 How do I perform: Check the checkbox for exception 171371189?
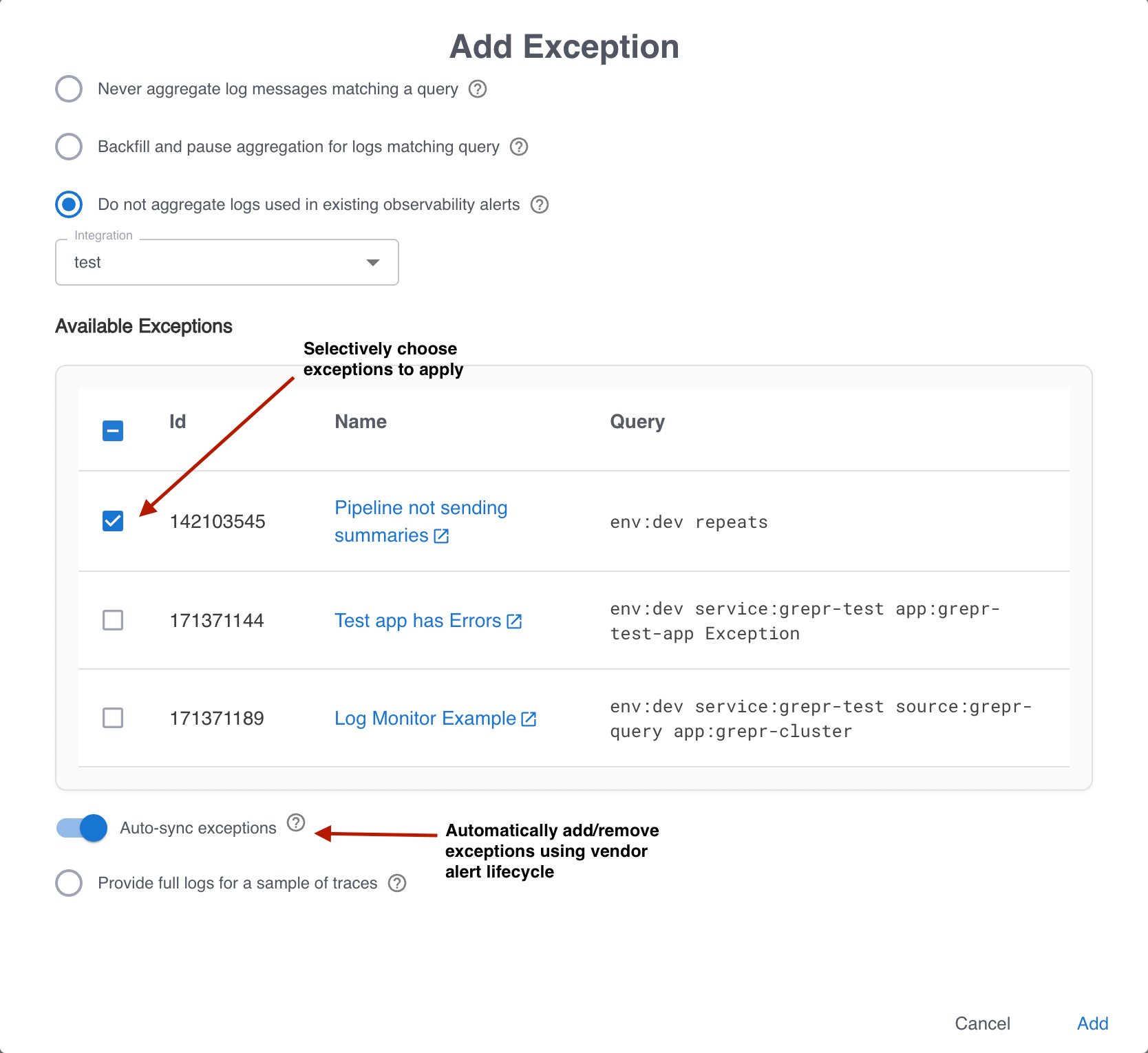pos(113,718)
